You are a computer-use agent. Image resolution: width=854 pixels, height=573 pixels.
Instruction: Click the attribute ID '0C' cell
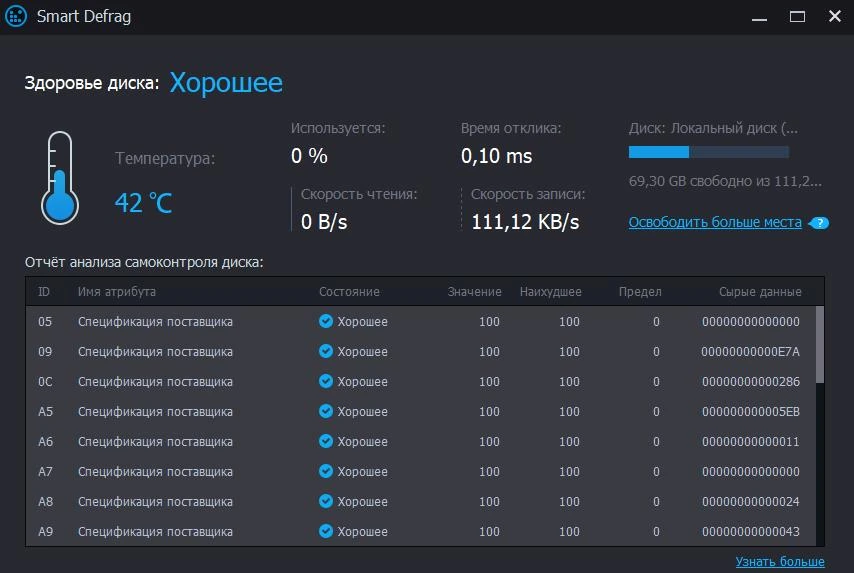pyautogui.click(x=45, y=382)
